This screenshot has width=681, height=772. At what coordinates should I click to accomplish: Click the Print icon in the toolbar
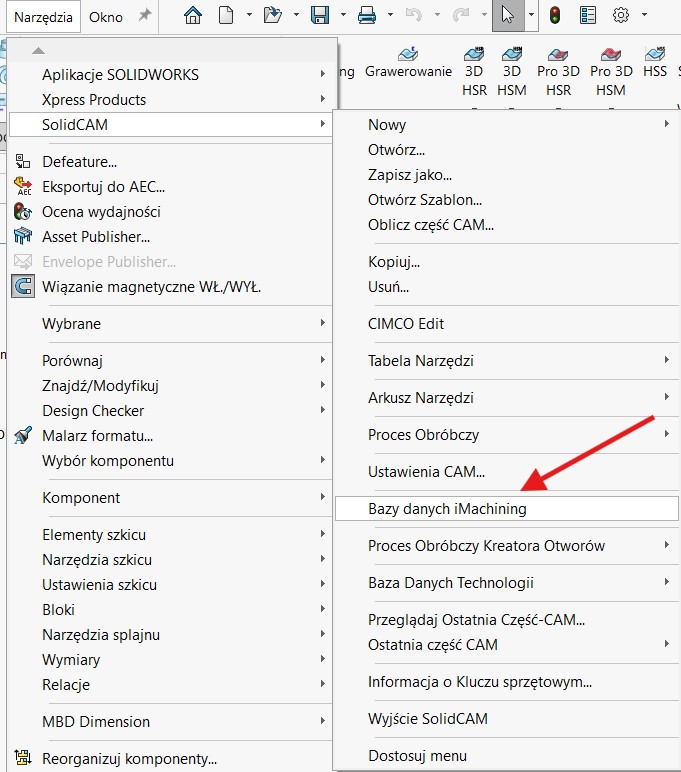(x=367, y=15)
